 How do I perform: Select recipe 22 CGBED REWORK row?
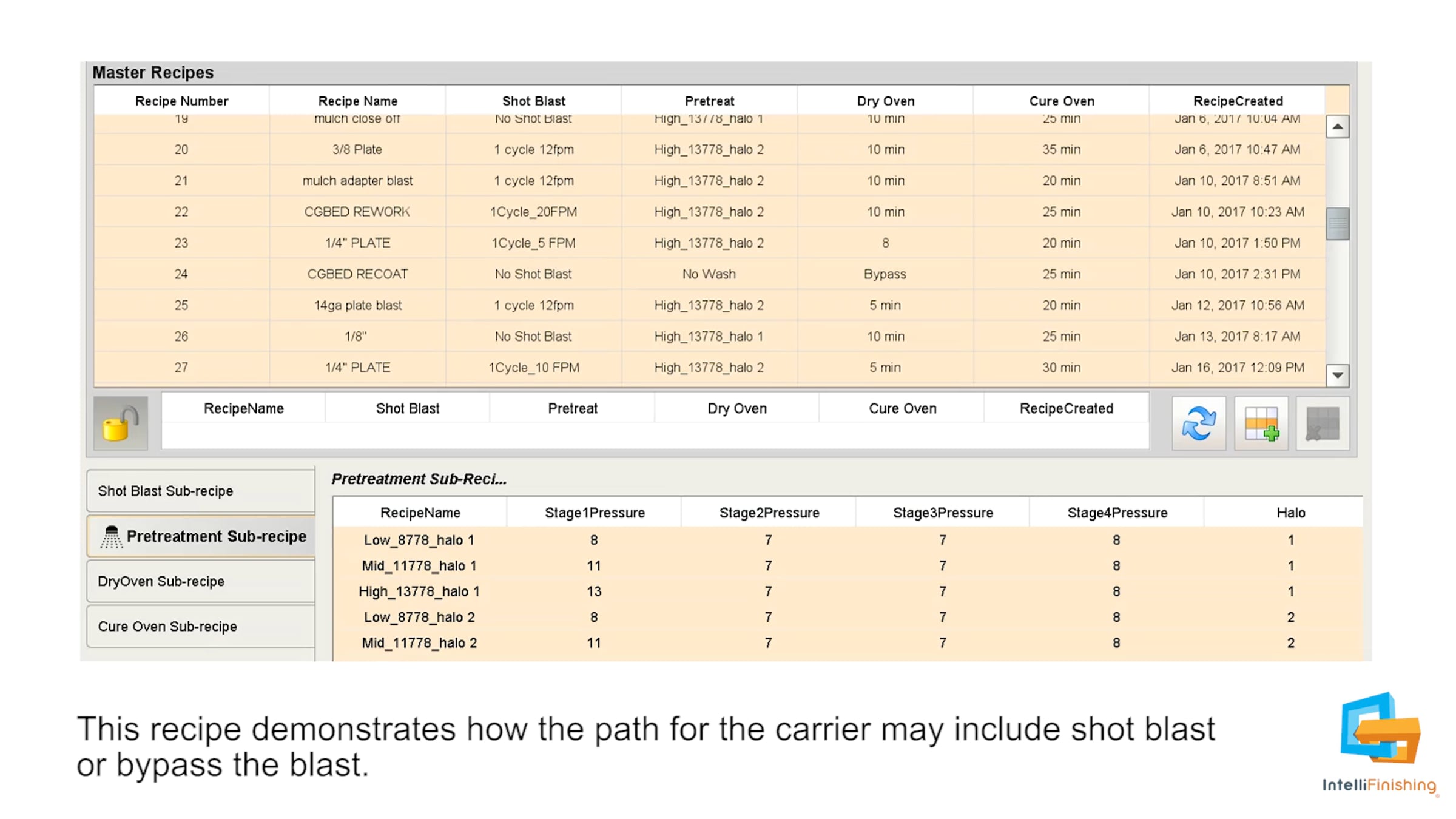[x=357, y=212]
